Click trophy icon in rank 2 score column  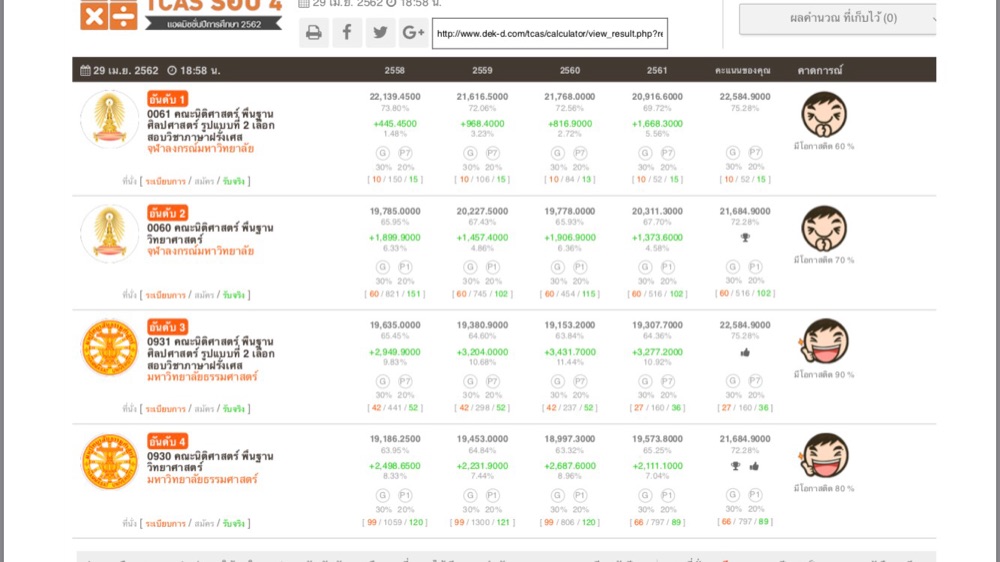(744, 237)
